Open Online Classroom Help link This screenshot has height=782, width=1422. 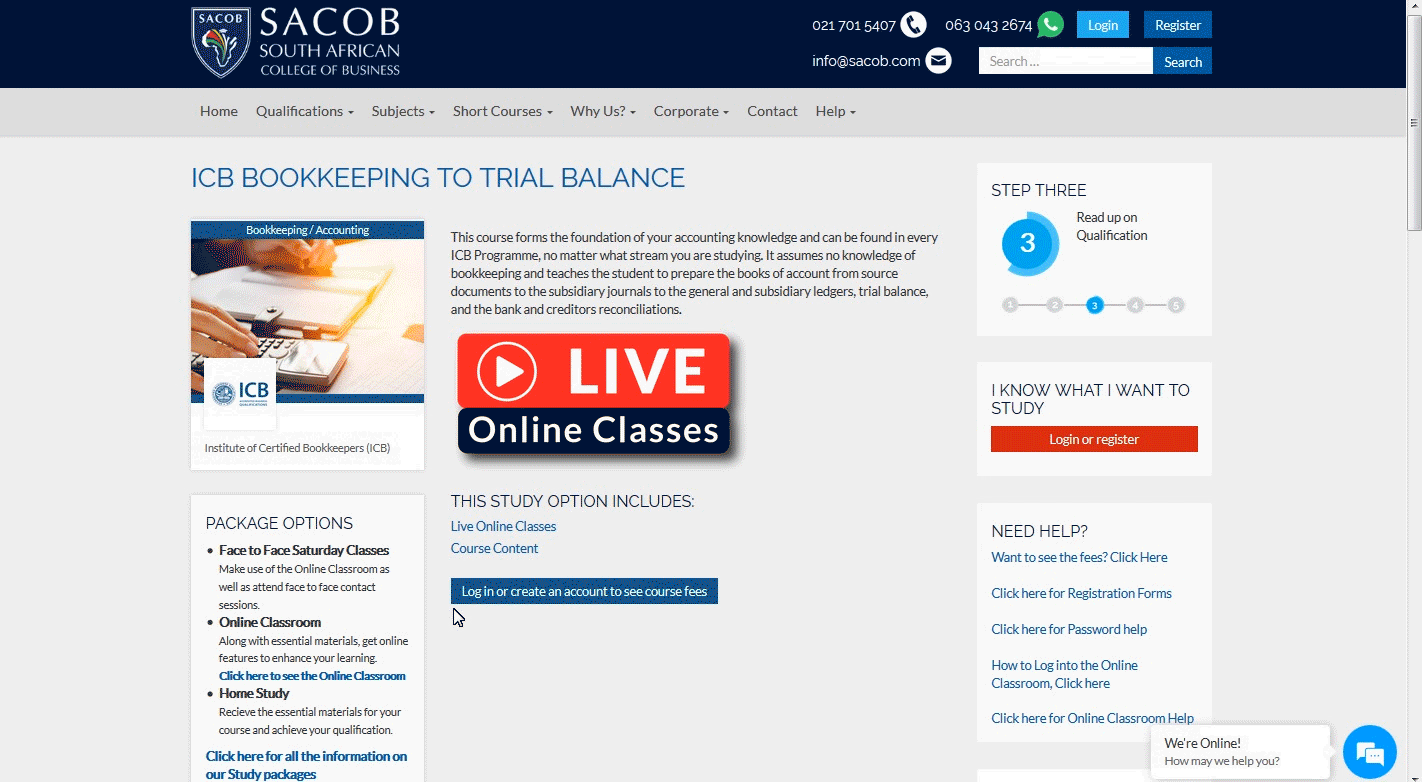[1092, 718]
